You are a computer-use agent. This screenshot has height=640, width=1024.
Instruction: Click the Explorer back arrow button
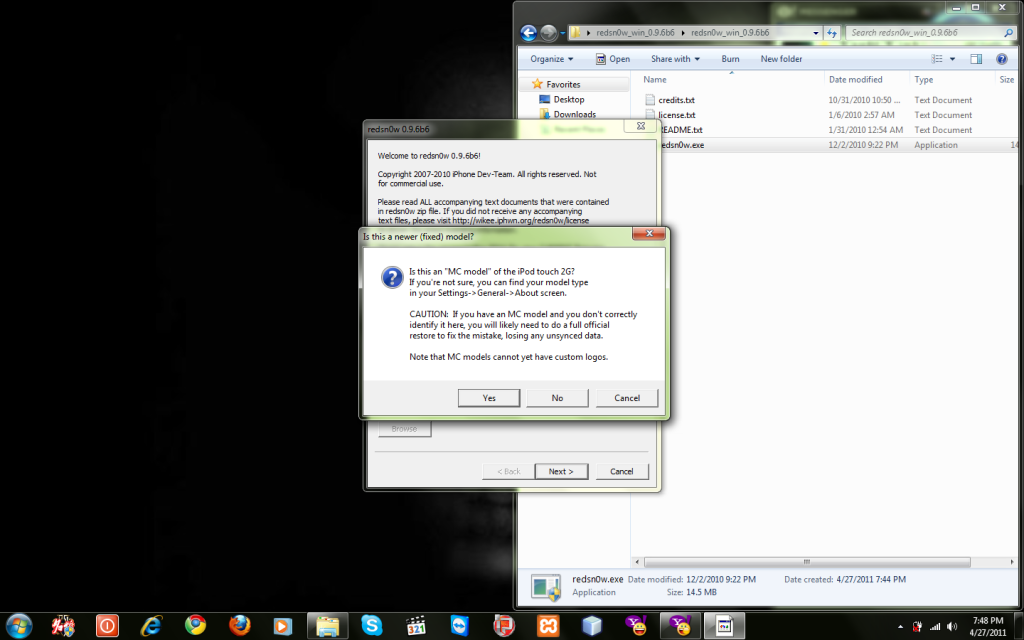(529, 33)
